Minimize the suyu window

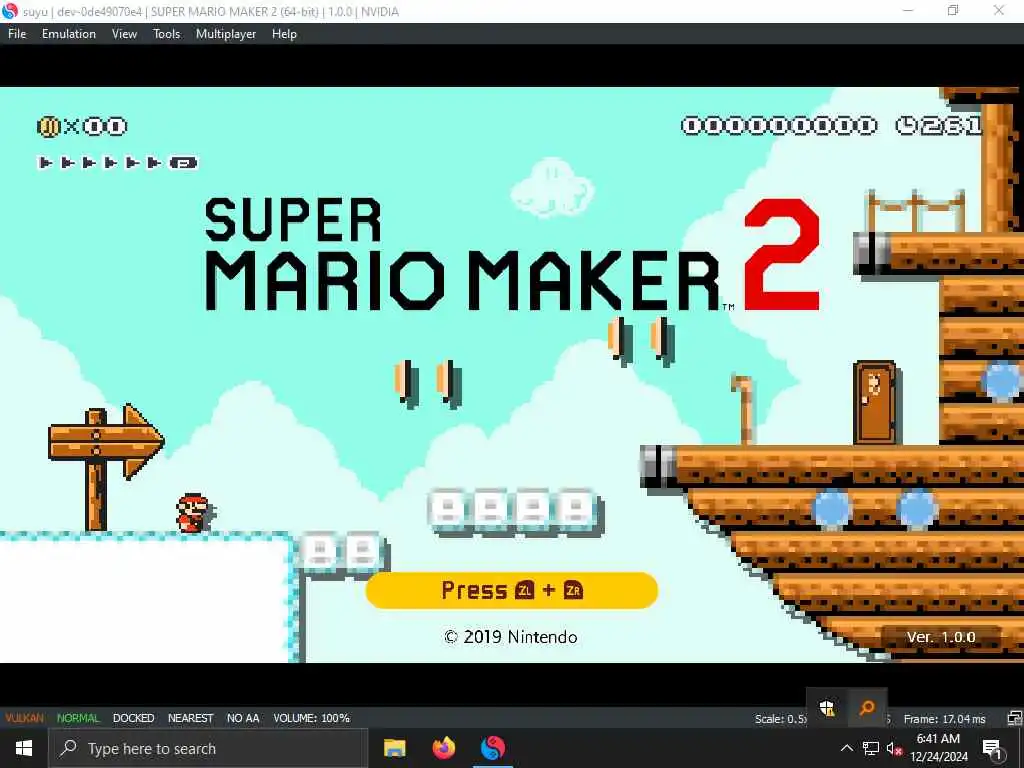pos(908,10)
